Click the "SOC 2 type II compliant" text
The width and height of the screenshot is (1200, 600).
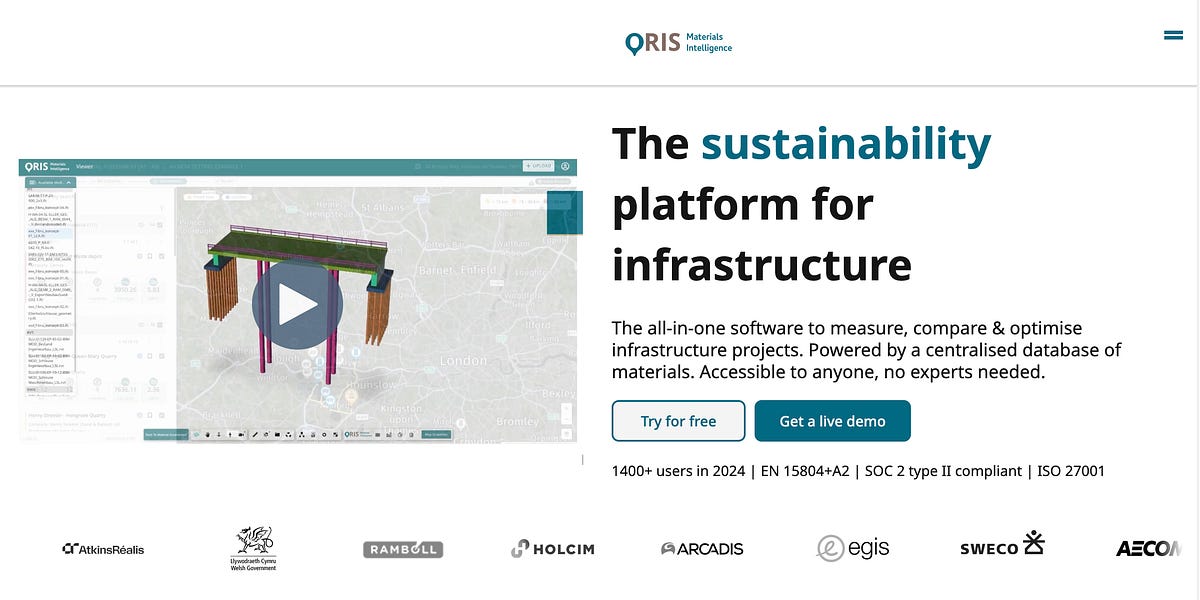point(945,470)
